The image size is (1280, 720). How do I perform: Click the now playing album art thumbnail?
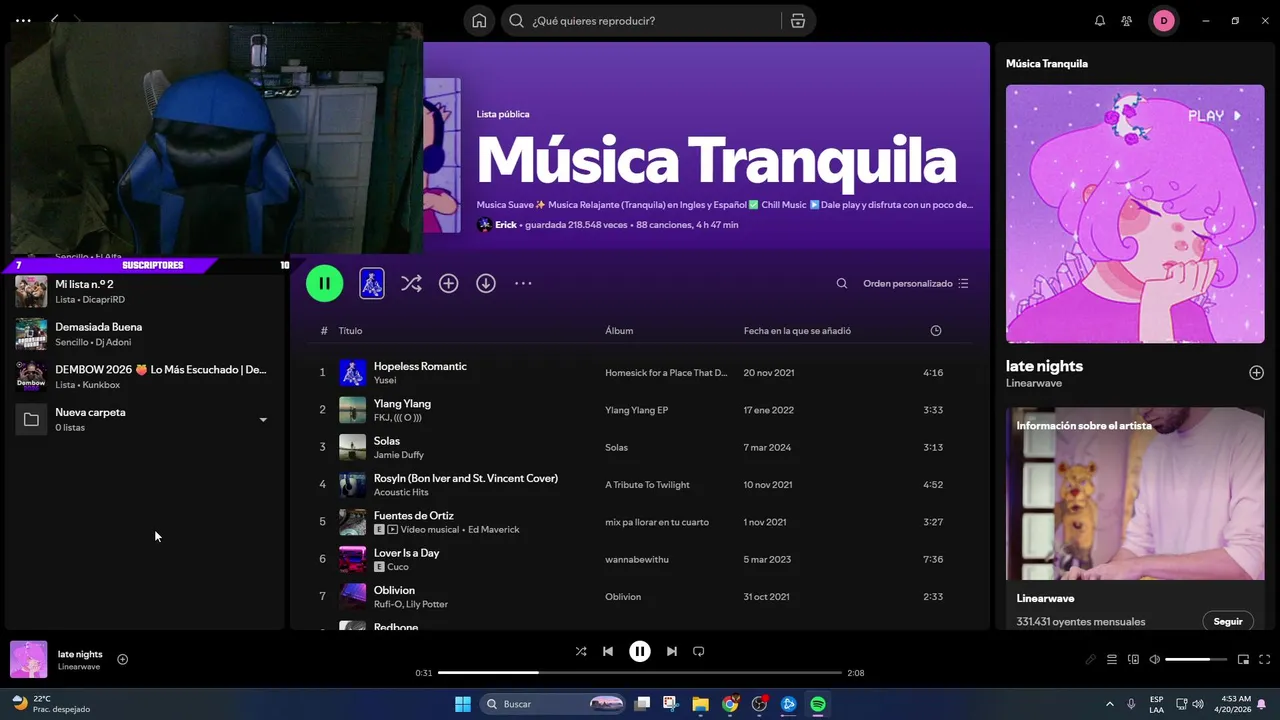click(29, 659)
